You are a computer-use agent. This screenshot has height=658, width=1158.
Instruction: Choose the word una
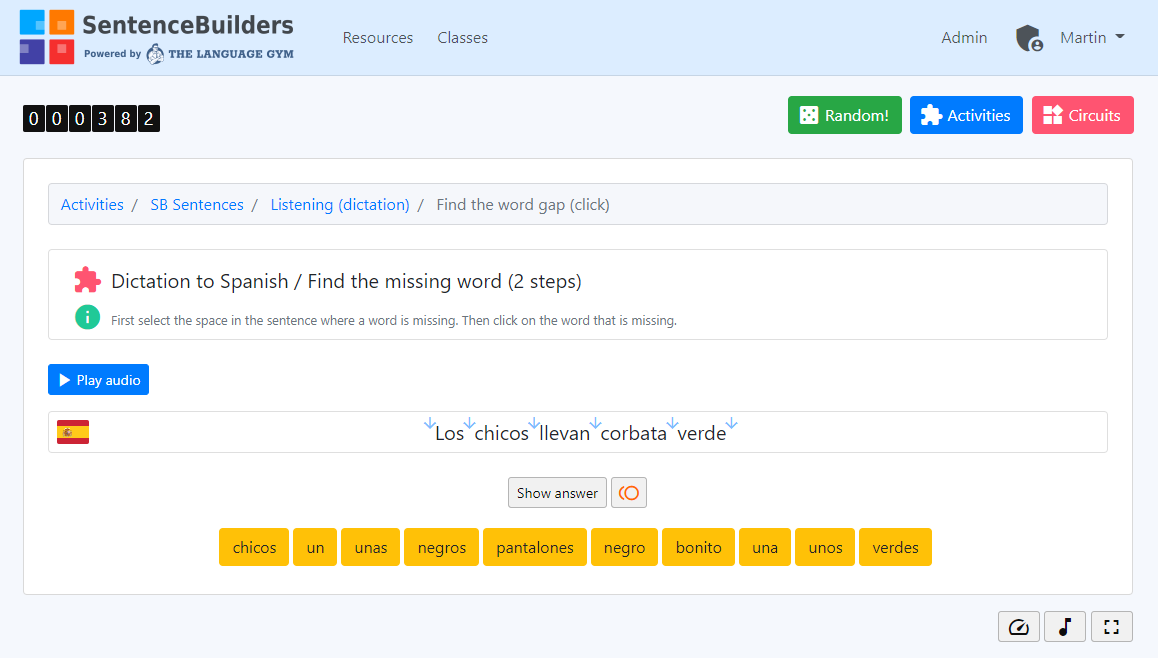point(765,547)
